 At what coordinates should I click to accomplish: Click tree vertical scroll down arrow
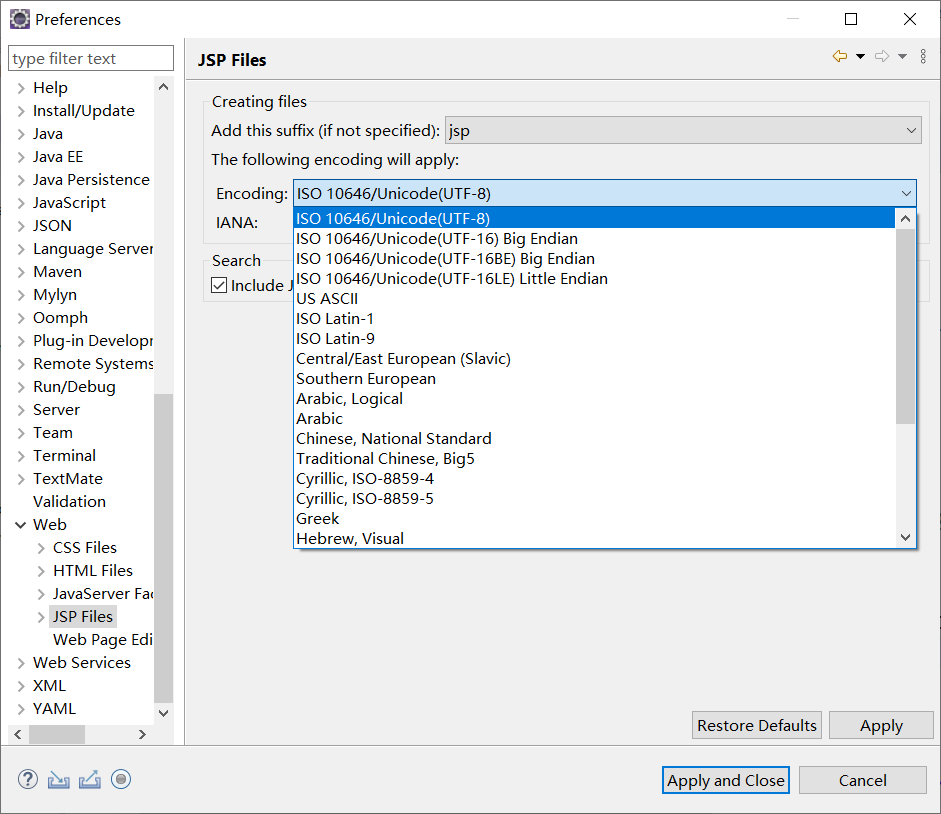(163, 713)
